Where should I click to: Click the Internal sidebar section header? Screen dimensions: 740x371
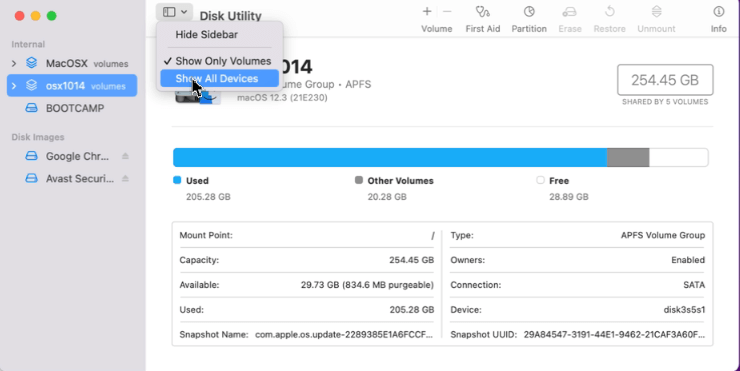(x=28, y=44)
